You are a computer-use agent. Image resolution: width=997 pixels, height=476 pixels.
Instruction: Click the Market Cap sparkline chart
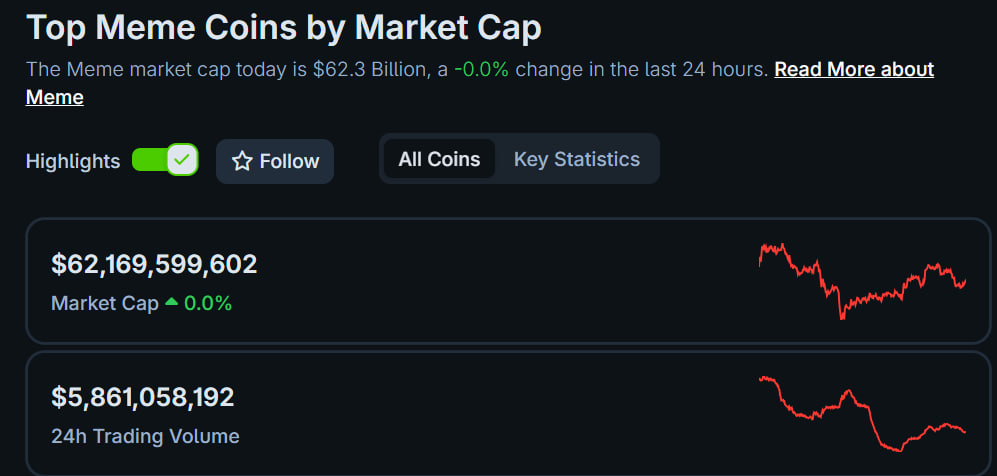[862, 279]
